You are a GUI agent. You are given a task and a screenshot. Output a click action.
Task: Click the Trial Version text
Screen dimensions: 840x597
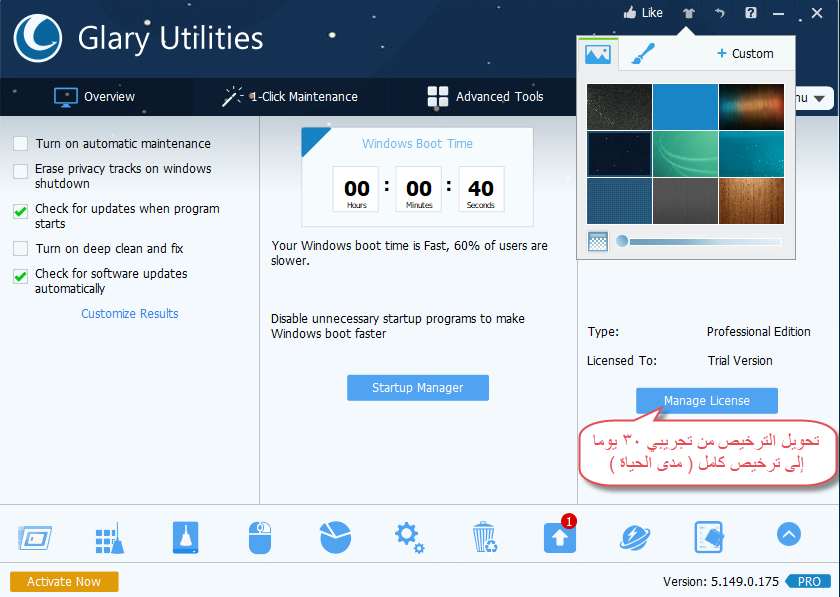[740, 361]
